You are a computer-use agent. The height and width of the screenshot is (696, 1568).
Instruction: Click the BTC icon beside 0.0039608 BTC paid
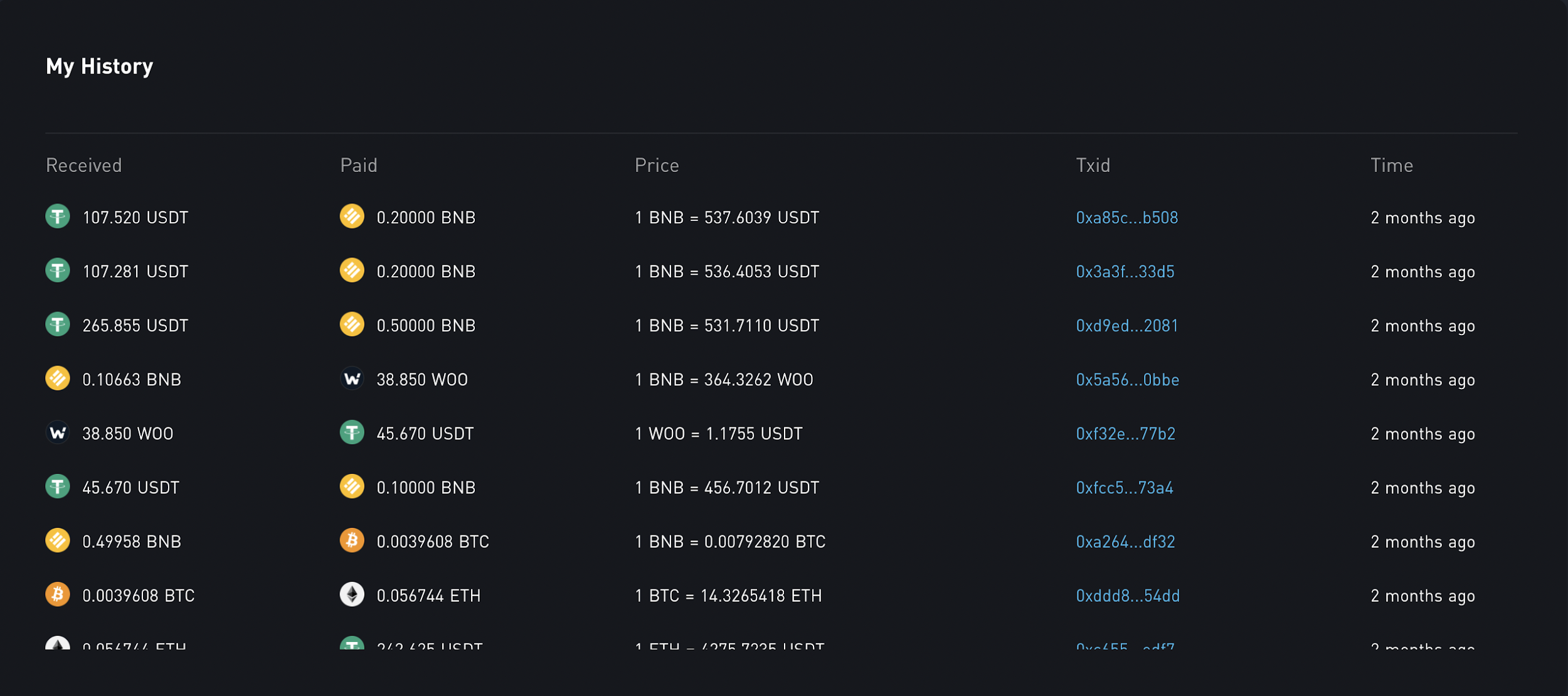[352, 540]
